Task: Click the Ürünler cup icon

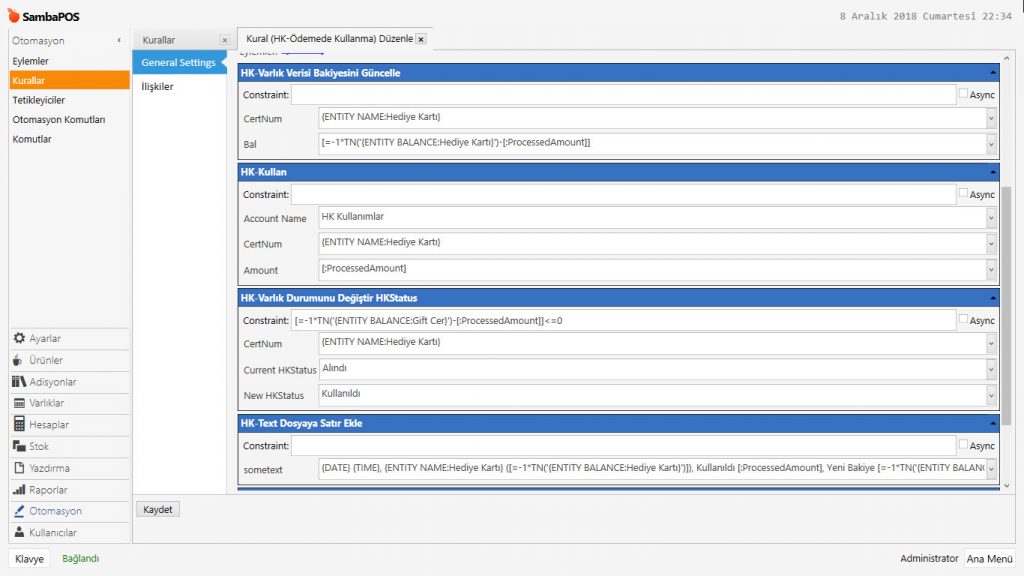Action: (19, 360)
